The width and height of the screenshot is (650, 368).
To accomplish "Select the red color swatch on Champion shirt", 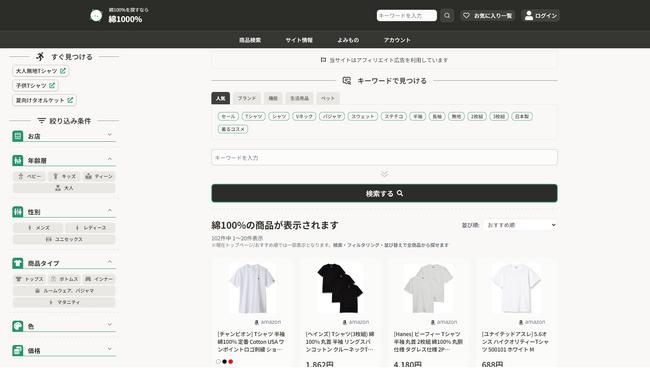I will pyautogui.click(x=231, y=362).
